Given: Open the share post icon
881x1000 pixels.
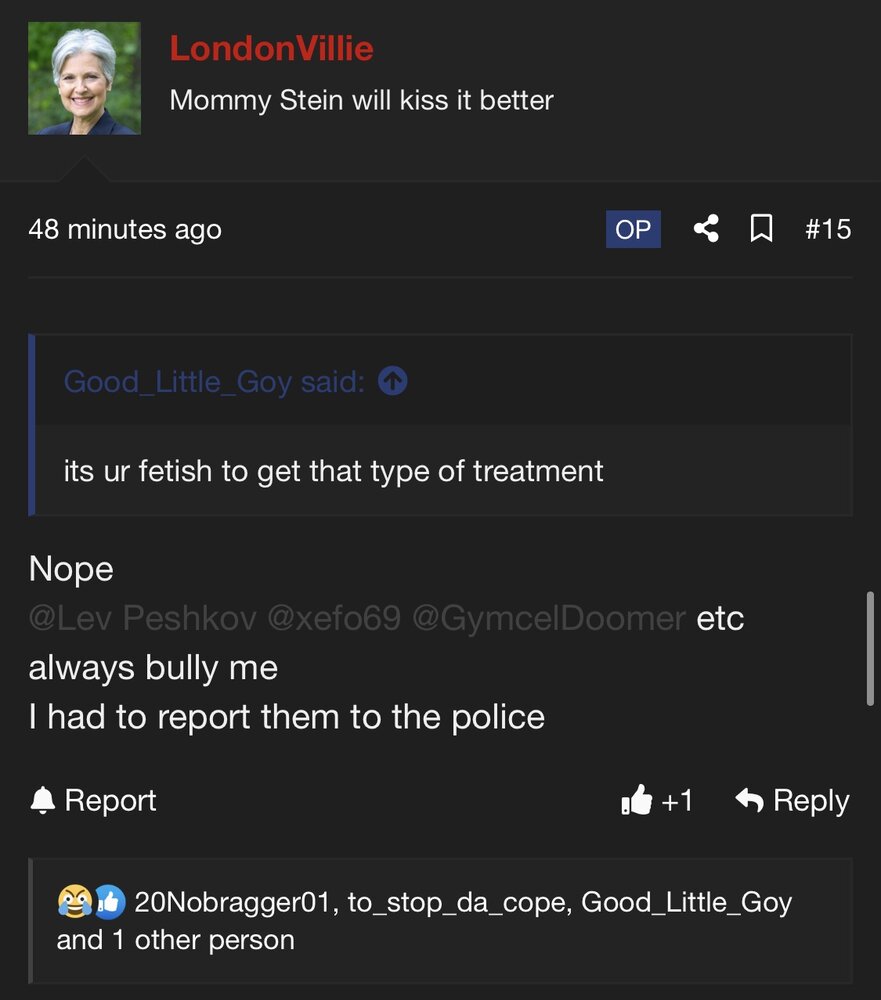Looking at the screenshot, I should pos(706,228).
